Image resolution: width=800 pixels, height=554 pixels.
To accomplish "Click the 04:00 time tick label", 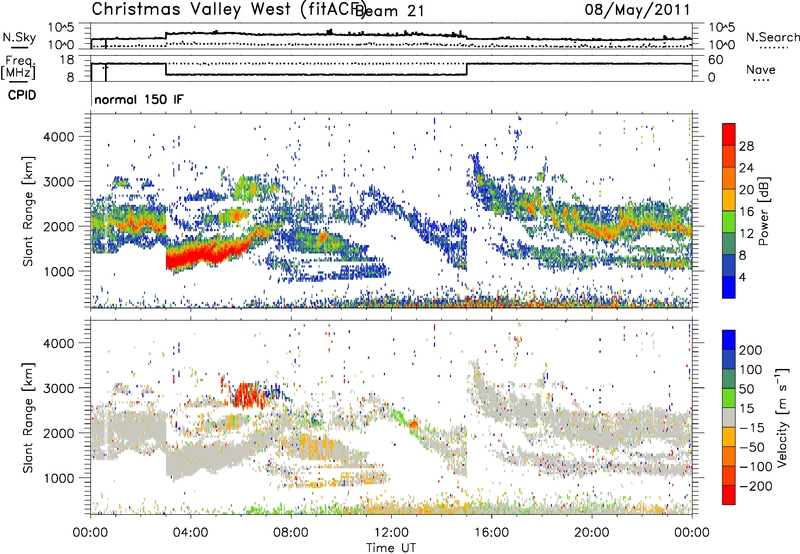I will coord(190,533).
